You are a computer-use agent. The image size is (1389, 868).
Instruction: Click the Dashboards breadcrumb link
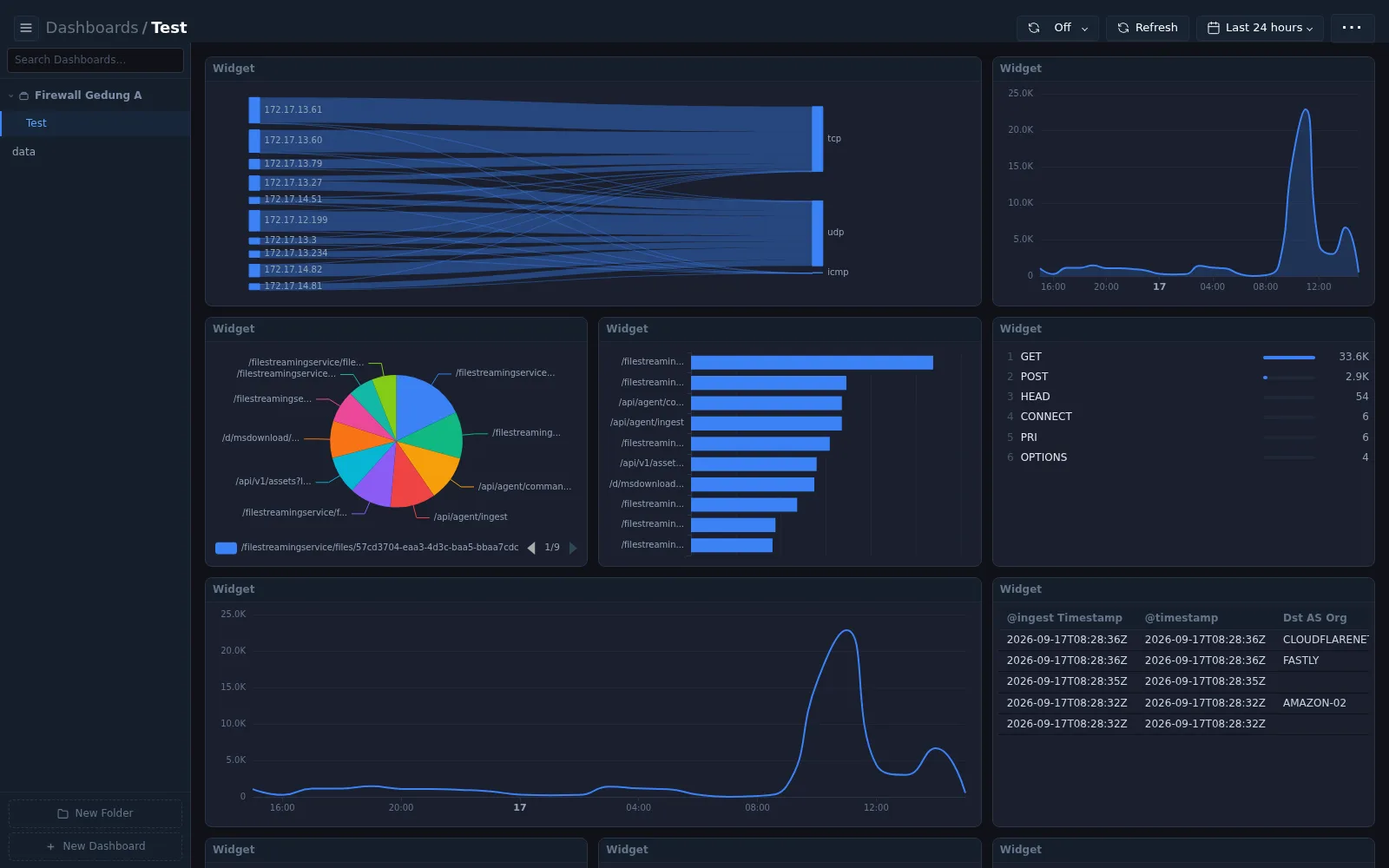(x=92, y=28)
